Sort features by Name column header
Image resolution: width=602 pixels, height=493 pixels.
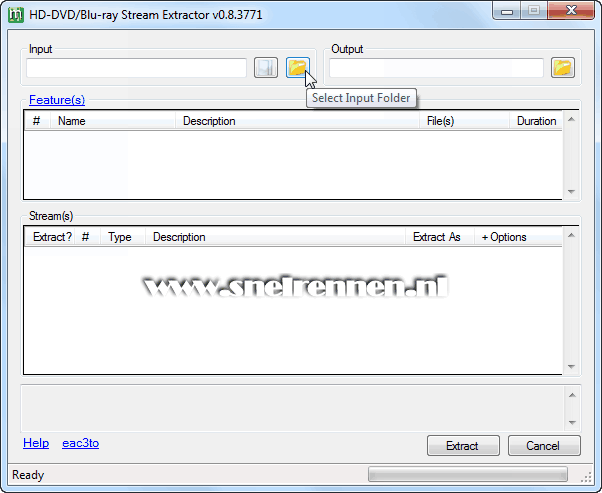click(113, 121)
